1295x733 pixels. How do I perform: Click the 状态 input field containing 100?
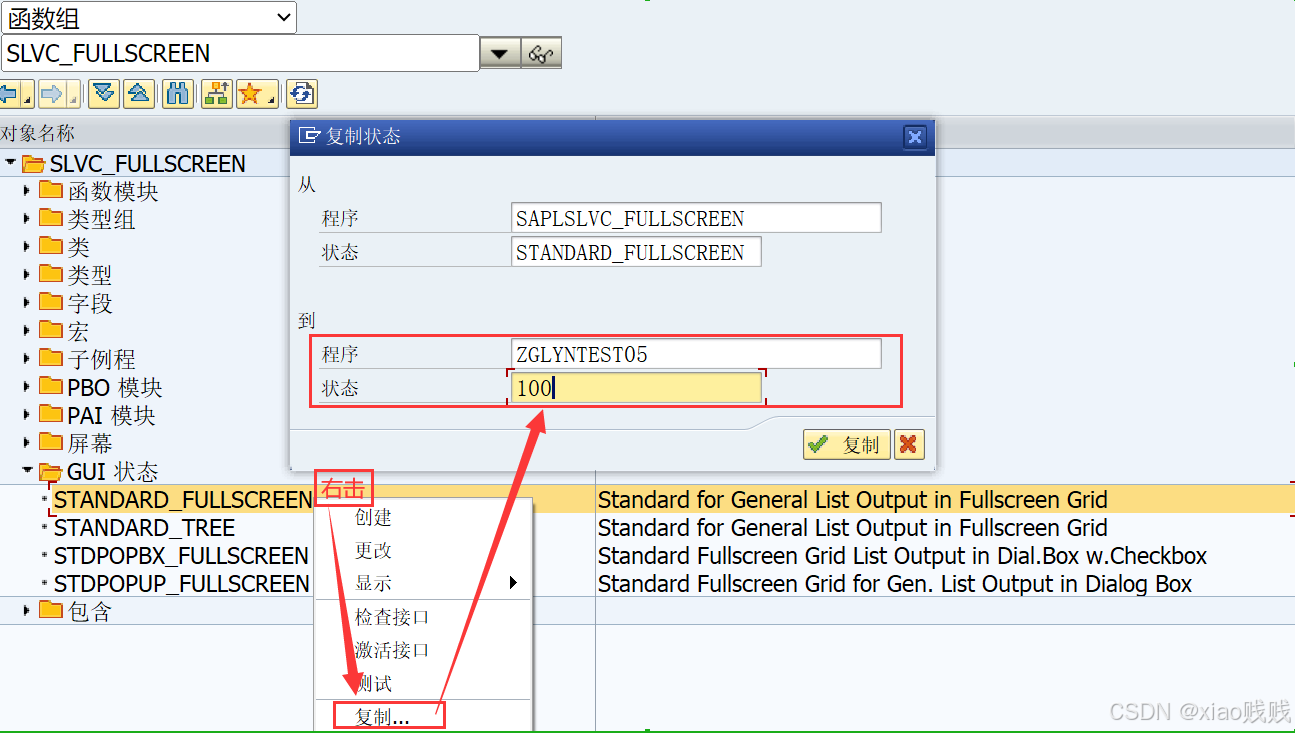(636, 386)
